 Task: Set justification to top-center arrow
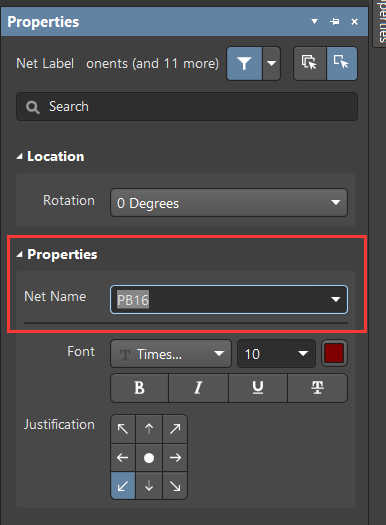point(149,429)
